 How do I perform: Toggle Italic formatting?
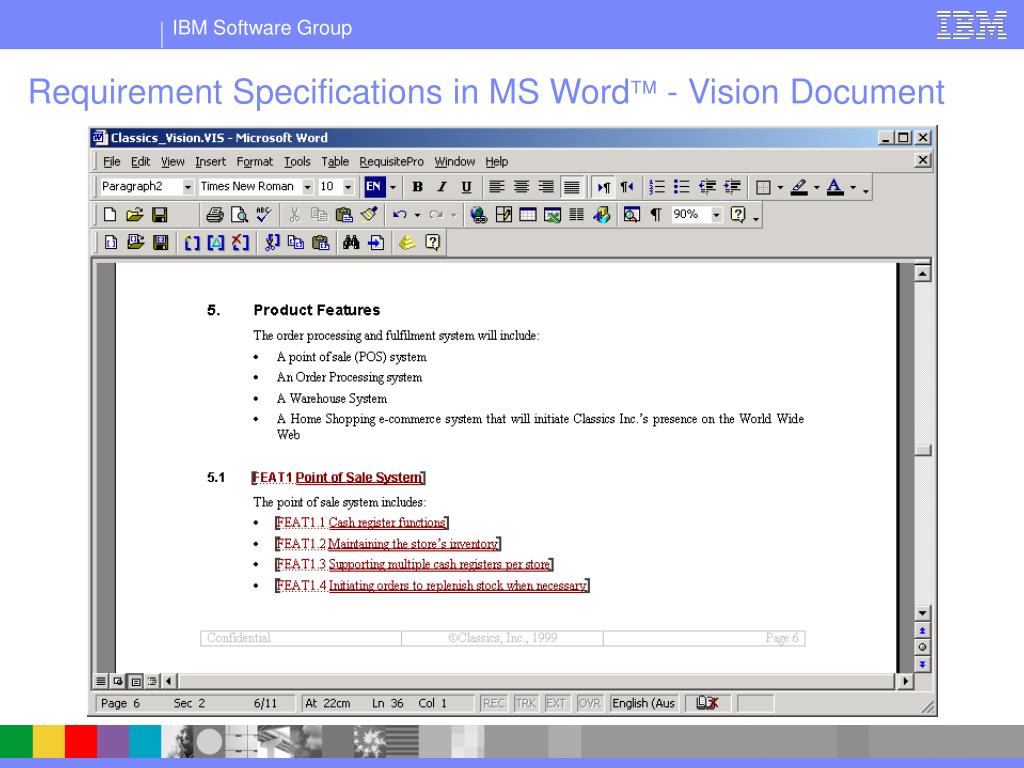pyautogui.click(x=442, y=187)
